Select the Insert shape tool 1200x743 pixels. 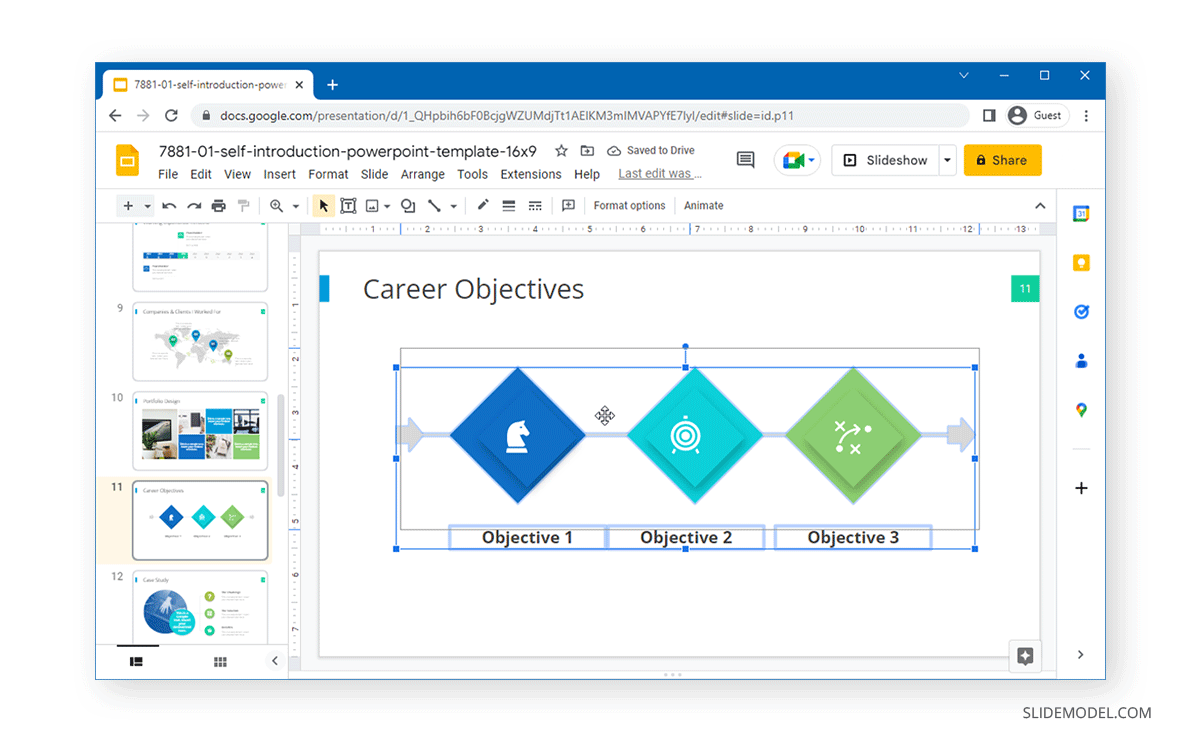[x=407, y=205]
